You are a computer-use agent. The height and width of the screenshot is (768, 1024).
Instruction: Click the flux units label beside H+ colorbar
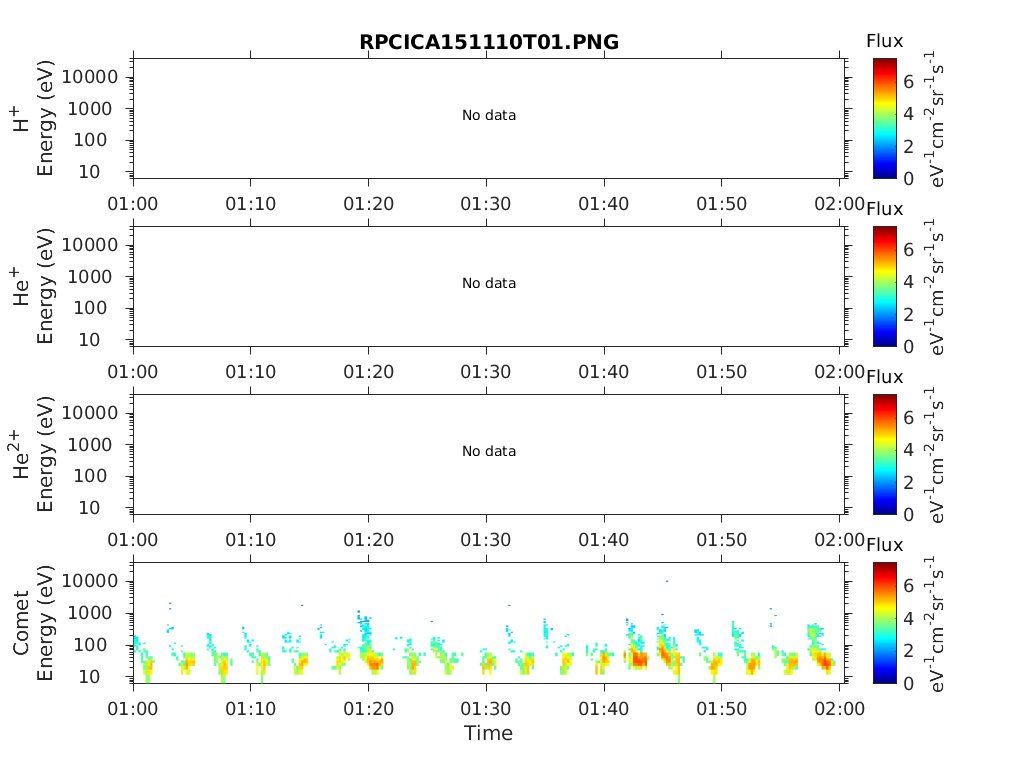936,118
